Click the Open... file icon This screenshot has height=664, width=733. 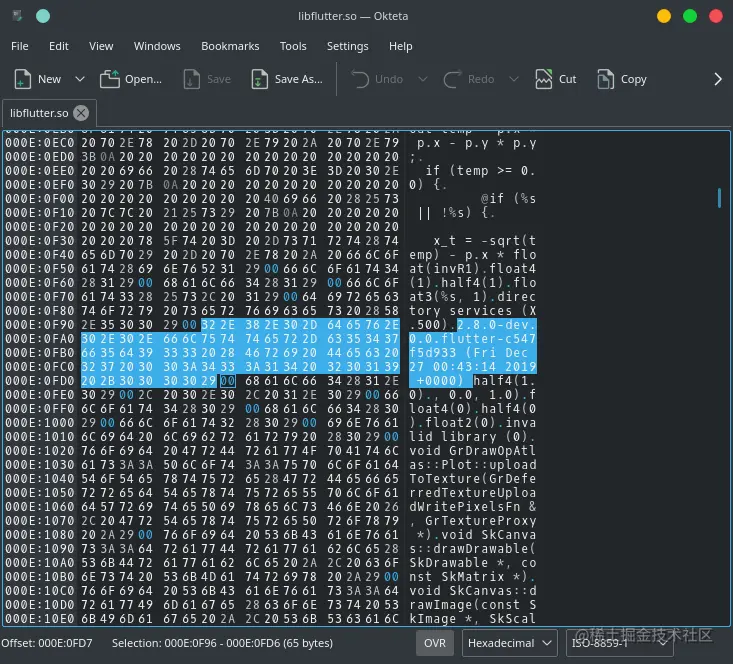109,79
